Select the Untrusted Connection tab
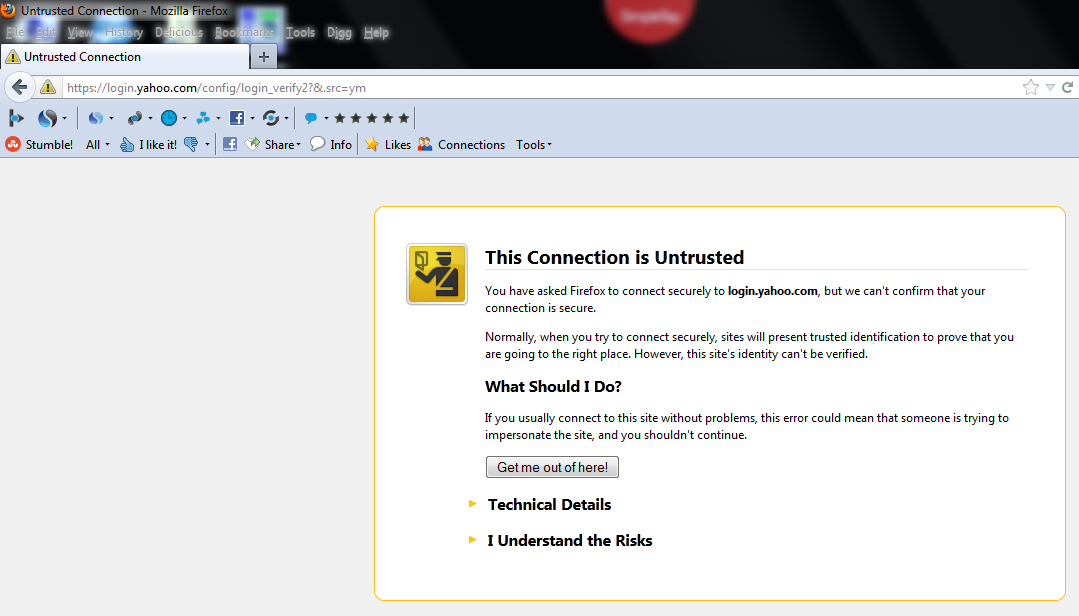Image resolution: width=1079 pixels, height=616 pixels. [x=125, y=56]
